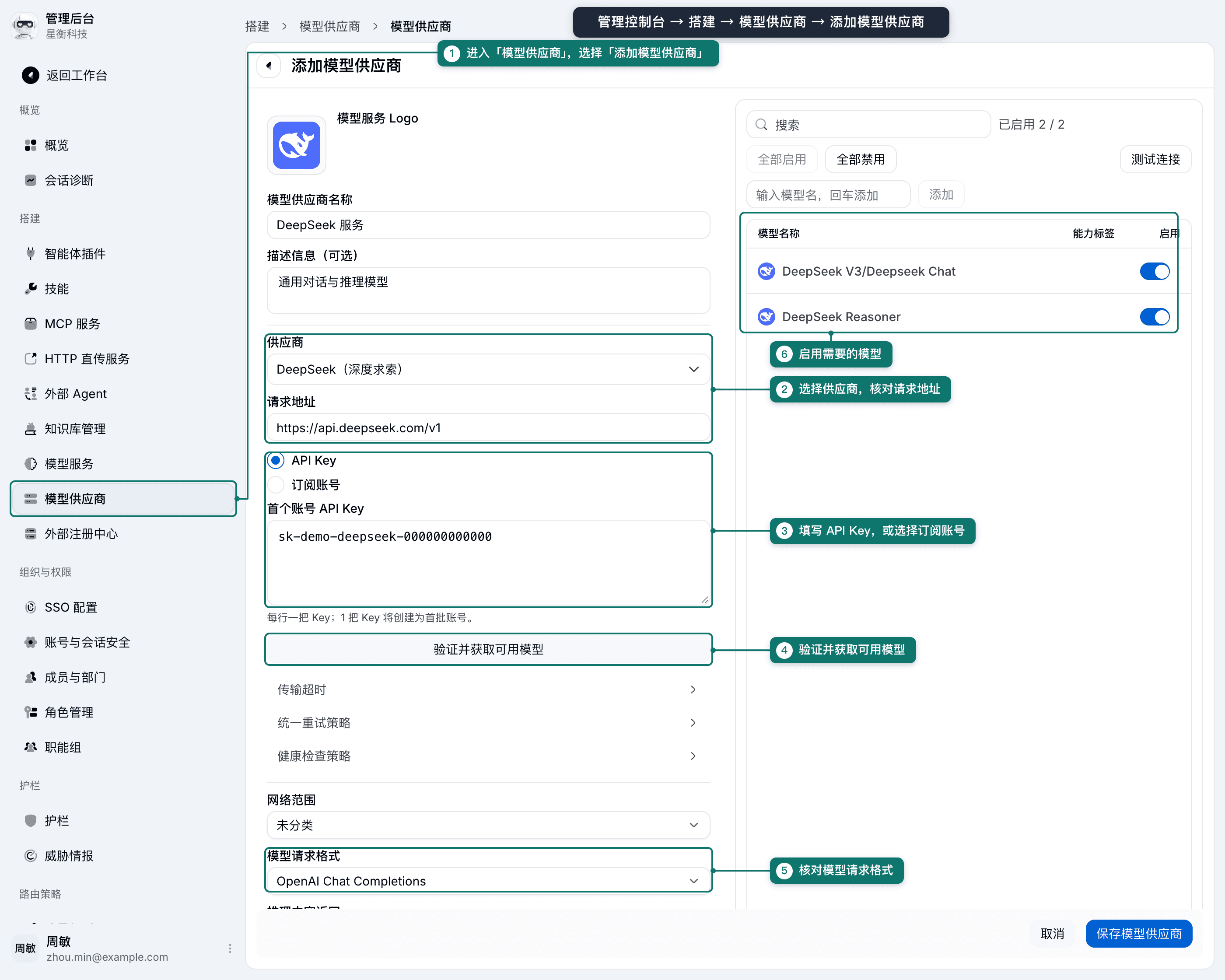Open 概览 via its sidebar icon
Viewport: 1225px width, 980px height.
[x=31, y=145]
